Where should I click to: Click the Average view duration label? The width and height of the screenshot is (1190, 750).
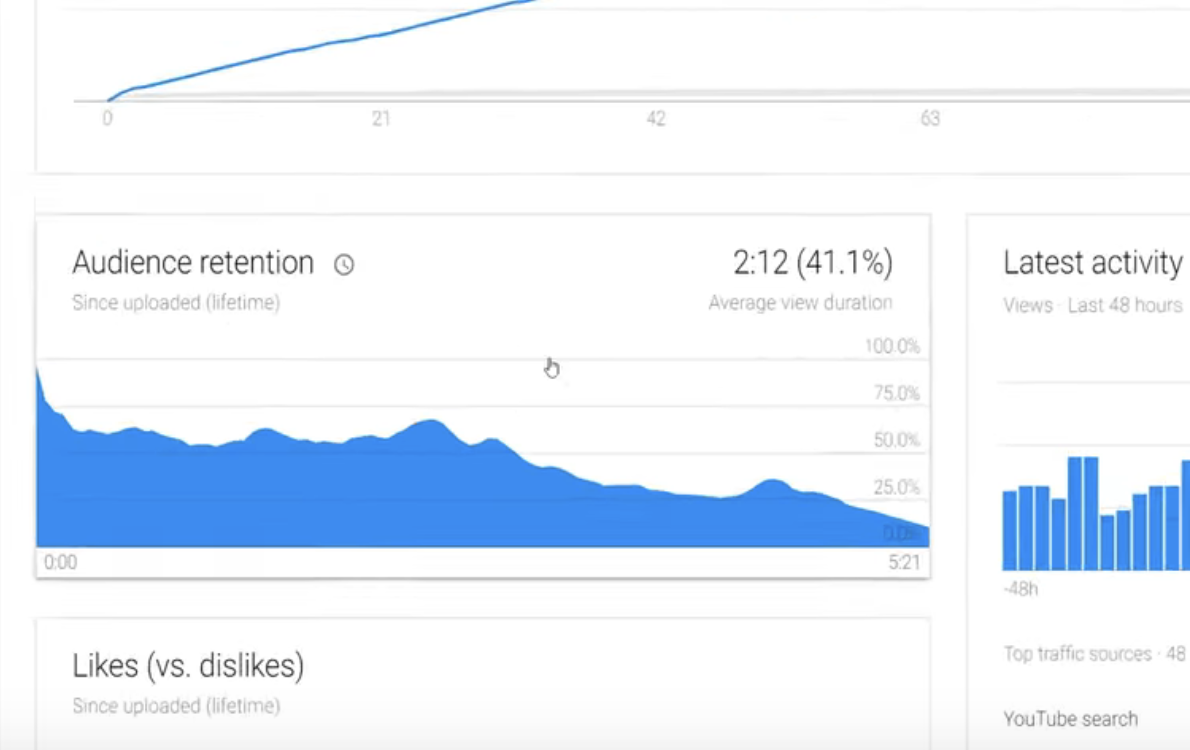click(x=800, y=303)
